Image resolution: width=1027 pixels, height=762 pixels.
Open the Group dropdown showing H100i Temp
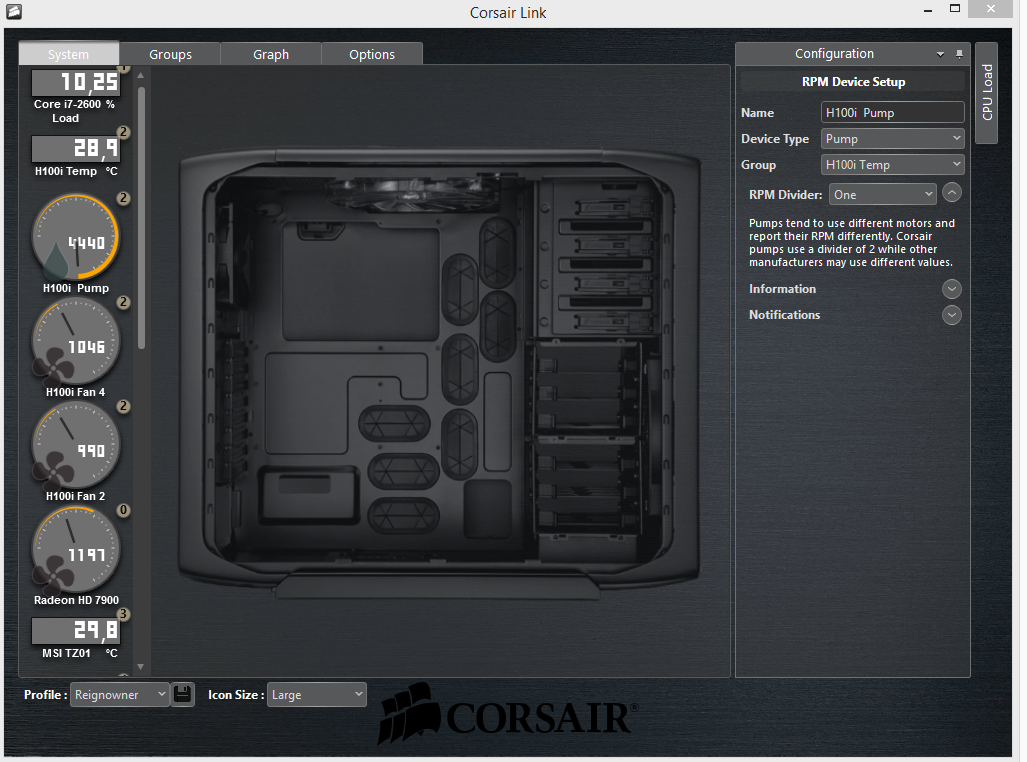(892, 165)
